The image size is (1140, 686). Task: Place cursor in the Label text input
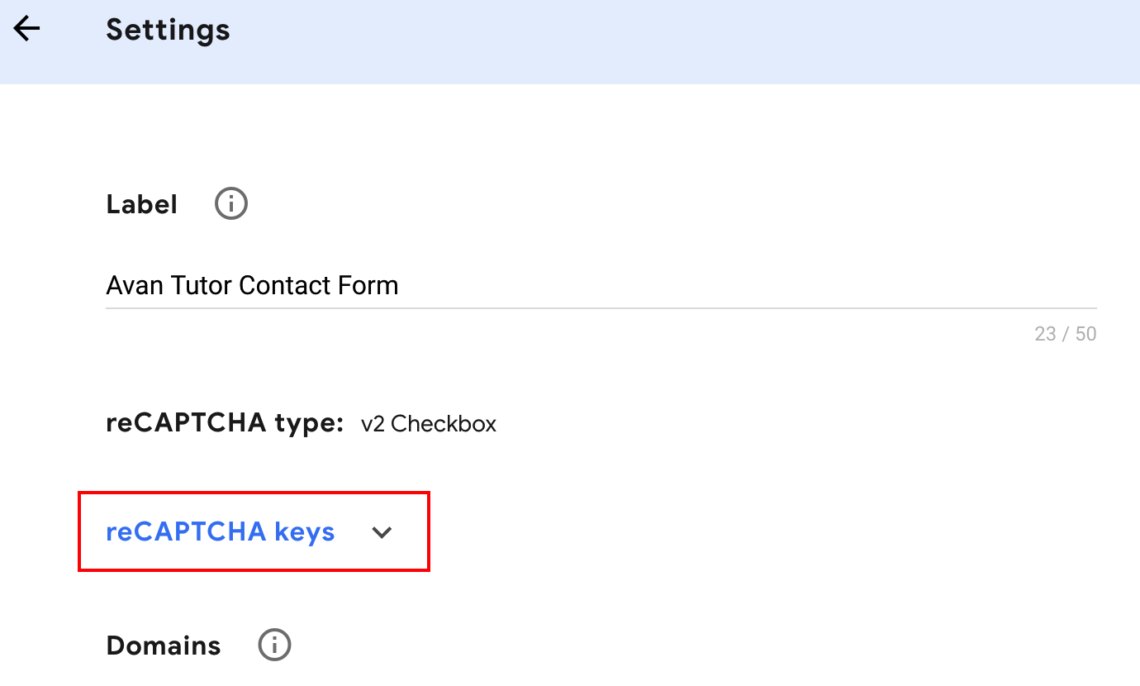pos(400,285)
